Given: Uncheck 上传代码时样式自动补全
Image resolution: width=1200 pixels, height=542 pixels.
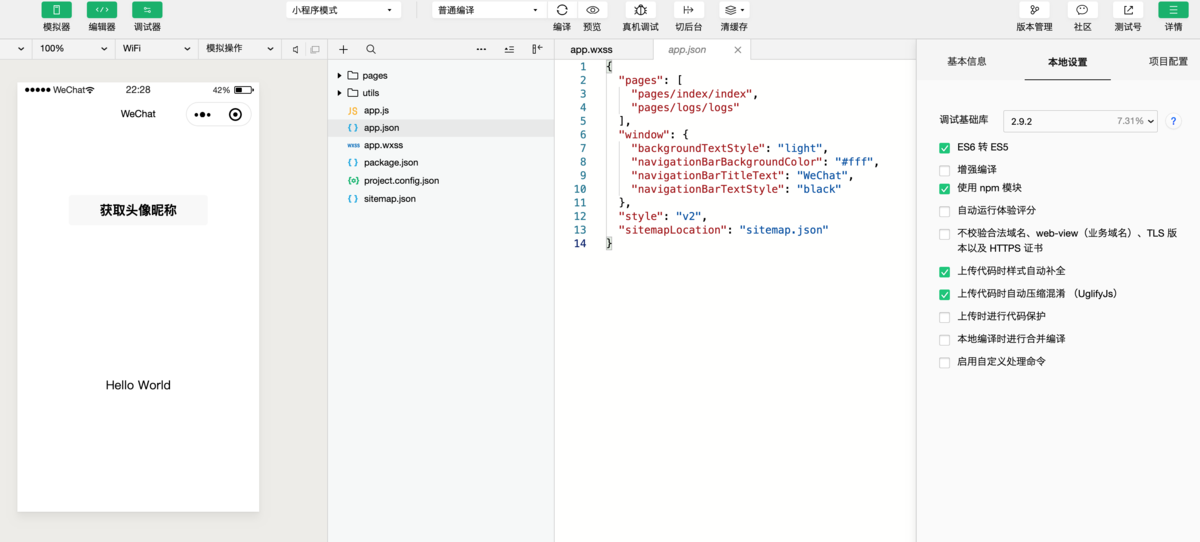Looking at the screenshot, I should tap(944, 272).
